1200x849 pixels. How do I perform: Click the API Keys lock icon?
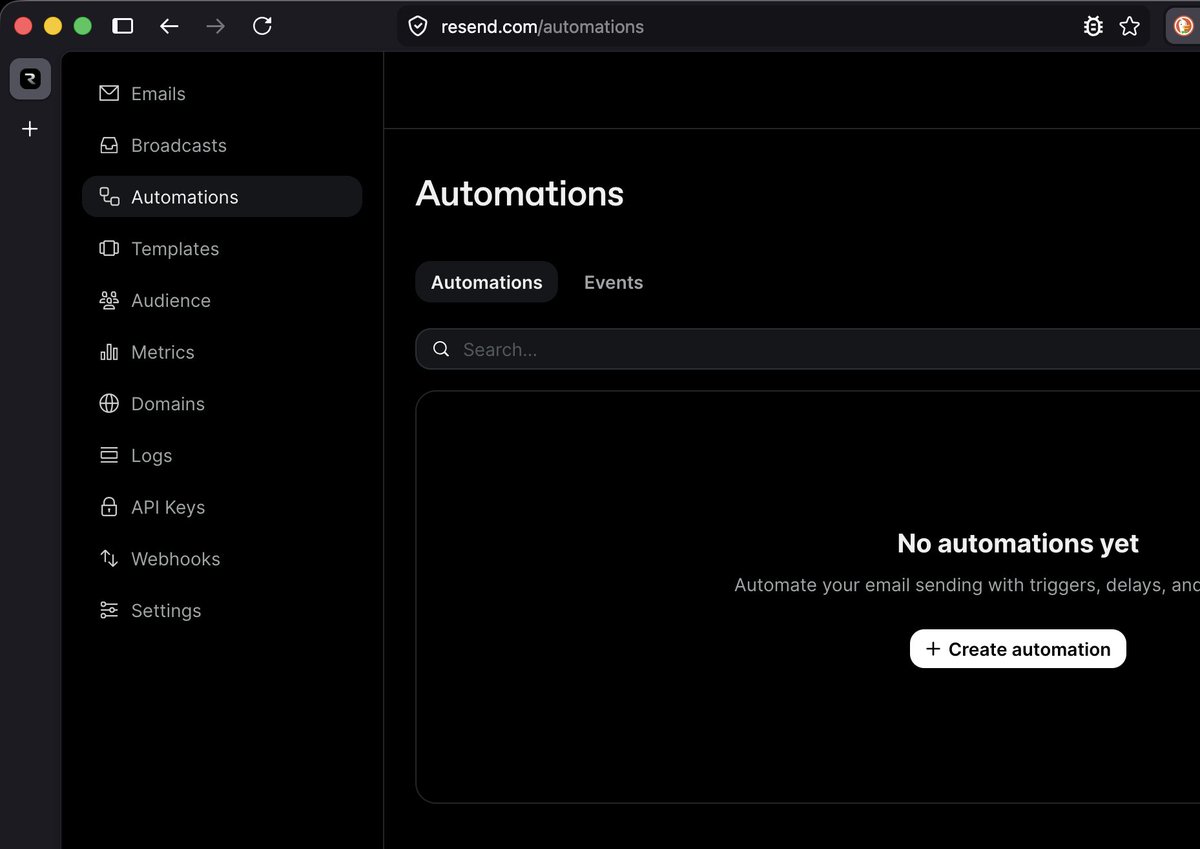109,507
